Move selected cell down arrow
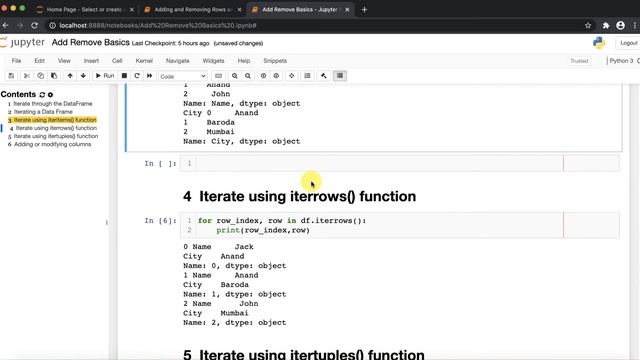 83,76
